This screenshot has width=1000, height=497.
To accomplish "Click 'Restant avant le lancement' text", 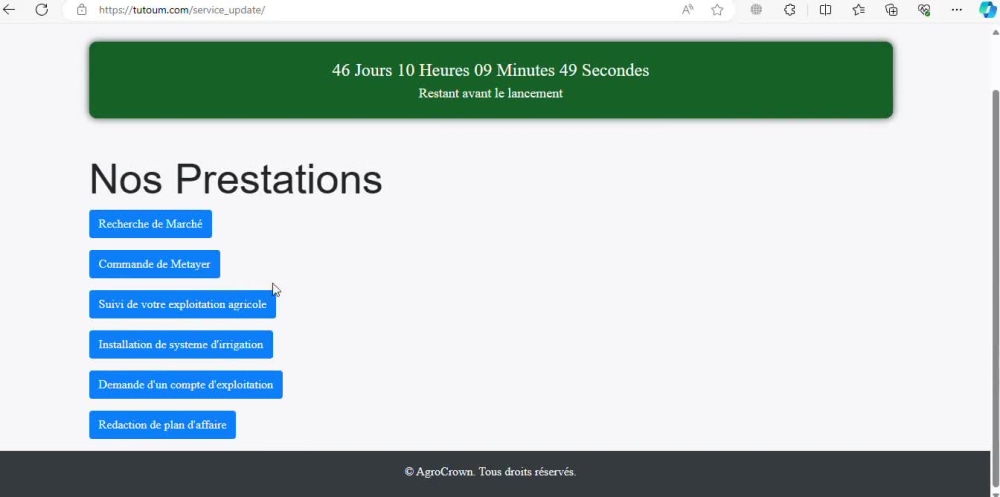I will (490, 93).
